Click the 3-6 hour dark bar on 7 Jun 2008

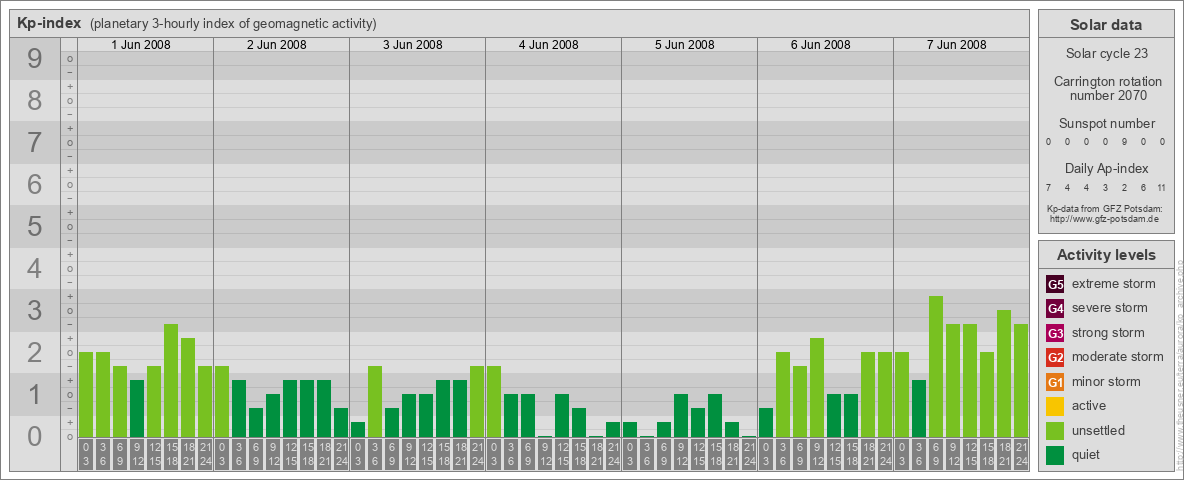tap(919, 408)
